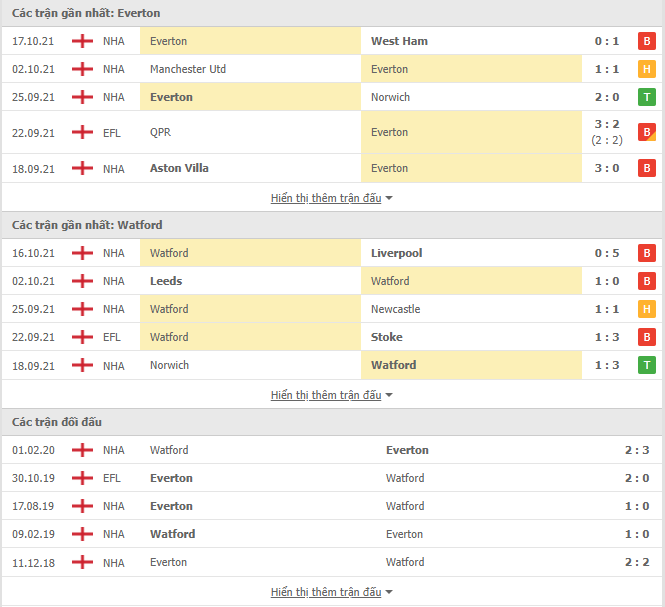Click the orange H badge for Watford vs Newcastle
665x607 pixels.
pos(646,309)
